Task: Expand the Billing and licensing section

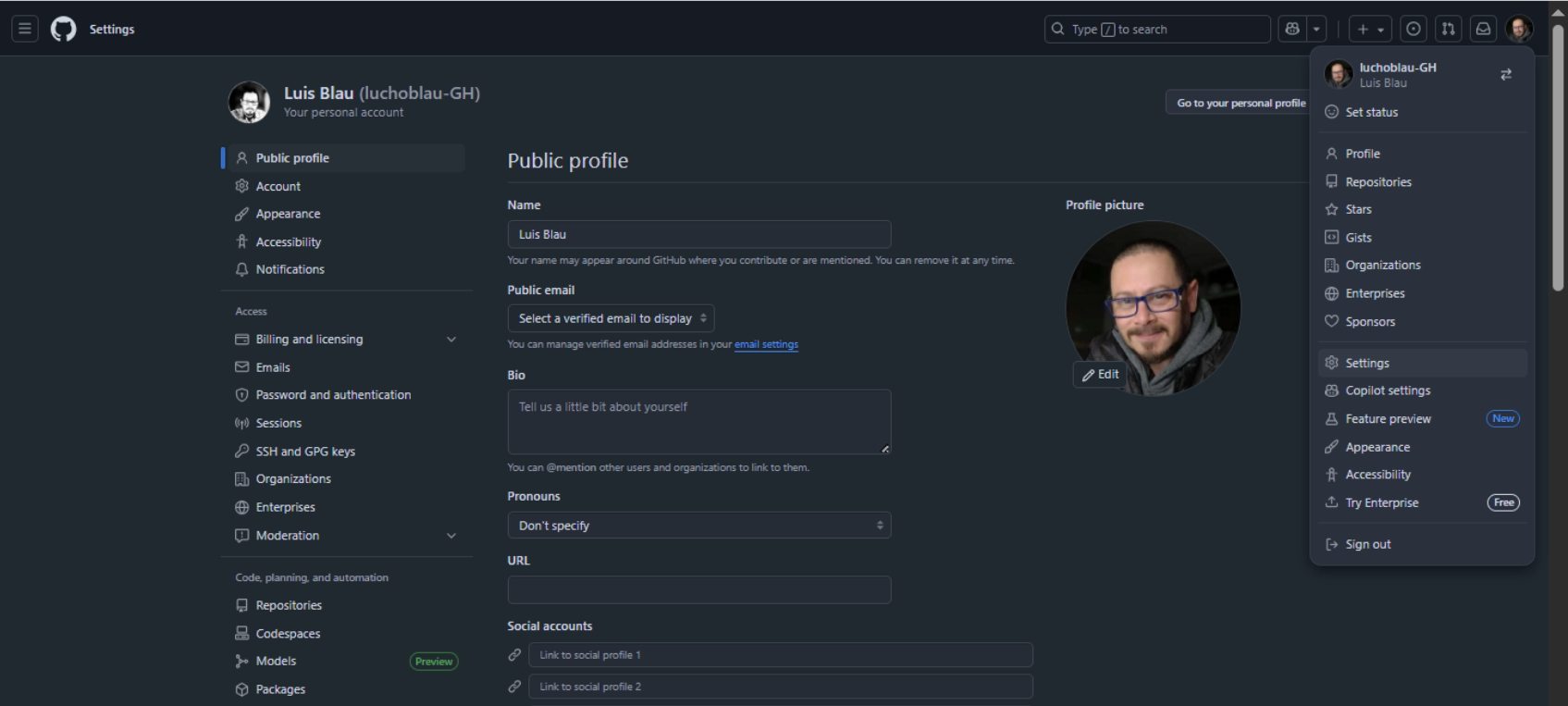Action: [x=451, y=340]
